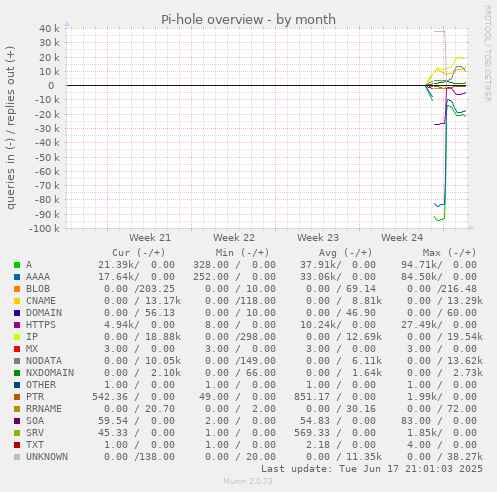Click the UNKNOWN max value 38.27k
This screenshot has height=492, width=497.
465,457
